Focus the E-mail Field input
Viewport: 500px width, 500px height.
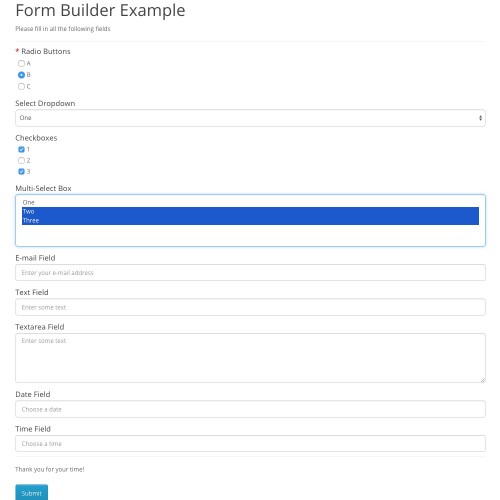(250, 273)
